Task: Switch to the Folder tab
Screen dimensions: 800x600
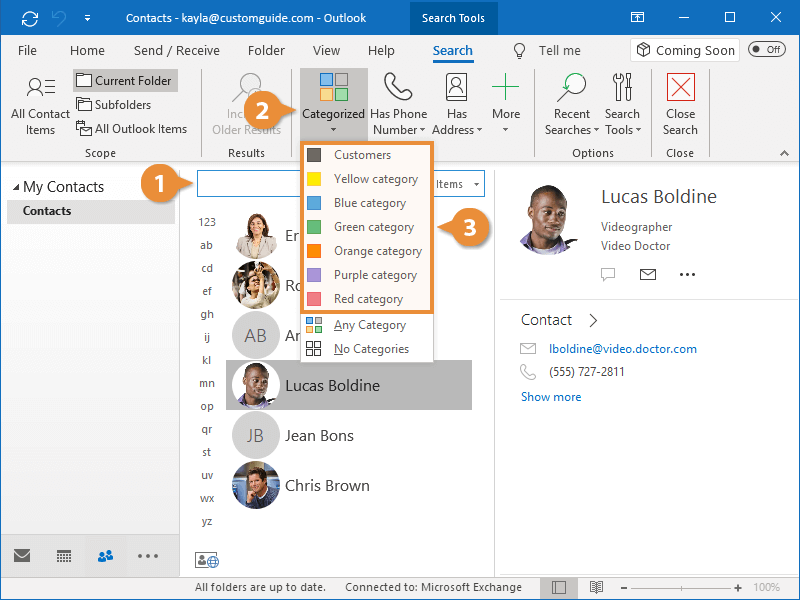Action: (x=266, y=51)
